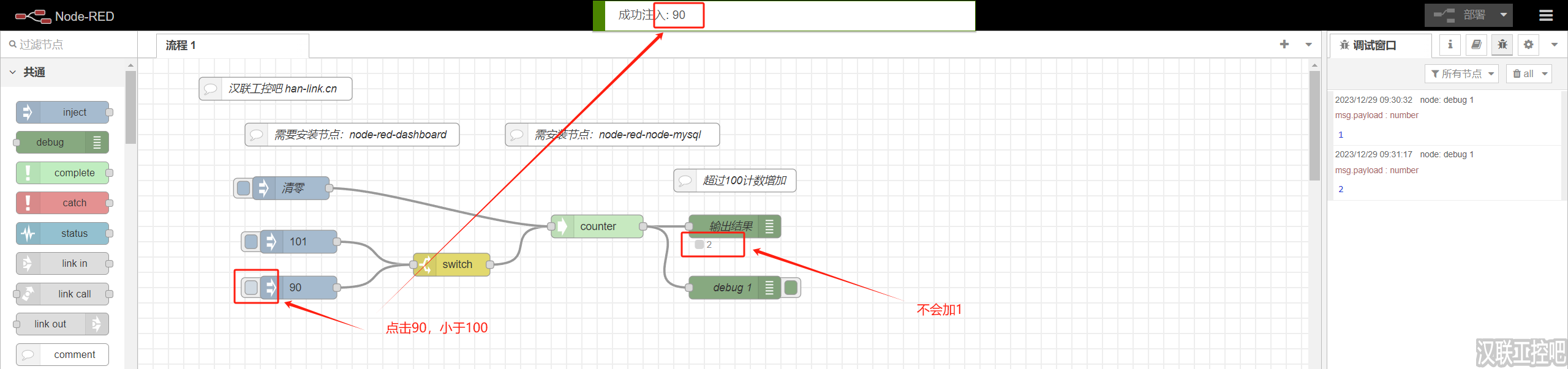Screen dimensions: 1568x369
Task: Open the sidebar tabs dropdown arrow
Action: 1555,45
